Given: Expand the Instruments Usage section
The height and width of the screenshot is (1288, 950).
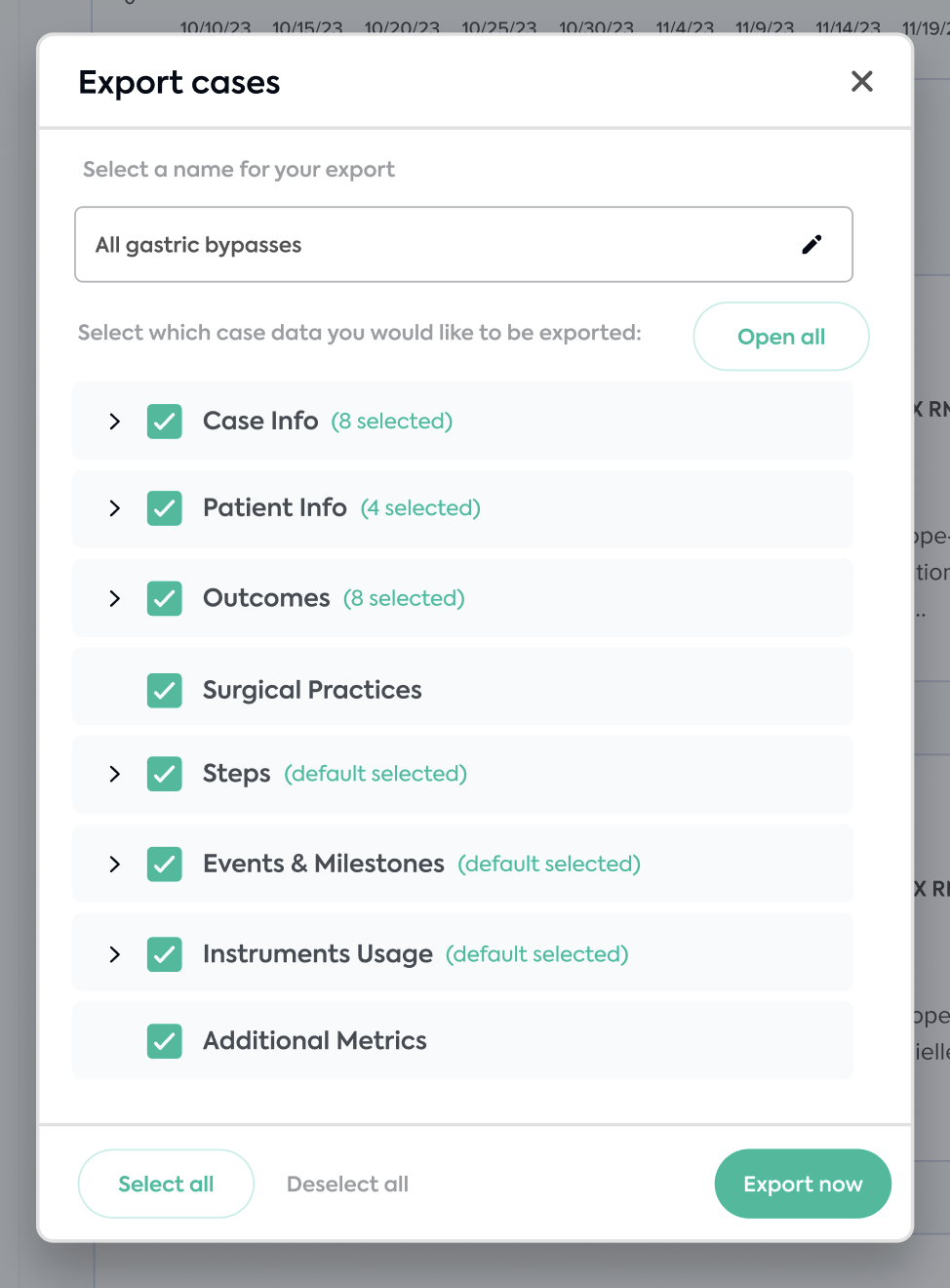Looking at the screenshot, I should (x=115, y=954).
